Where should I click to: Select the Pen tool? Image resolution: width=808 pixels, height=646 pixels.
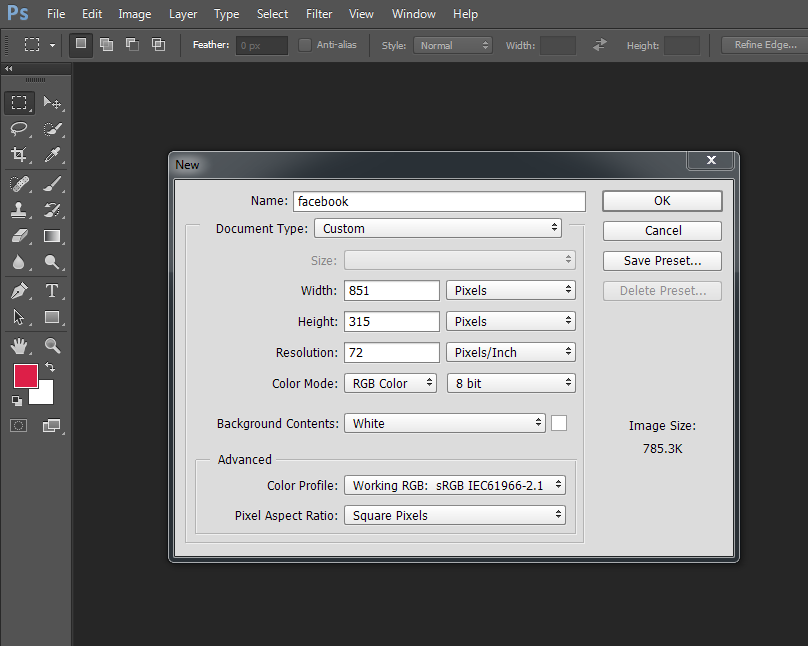(19, 291)
